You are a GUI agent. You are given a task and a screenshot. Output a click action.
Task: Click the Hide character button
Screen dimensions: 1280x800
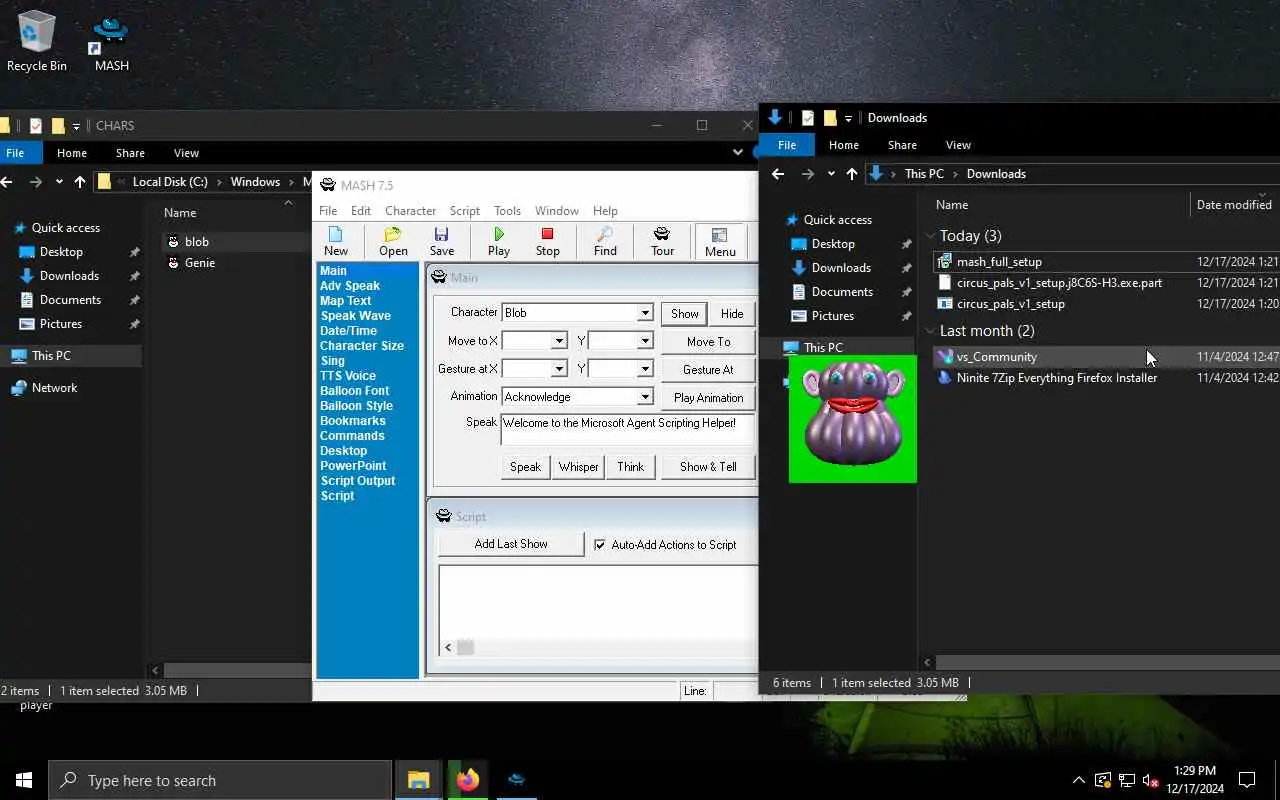(x=732, y=313)
